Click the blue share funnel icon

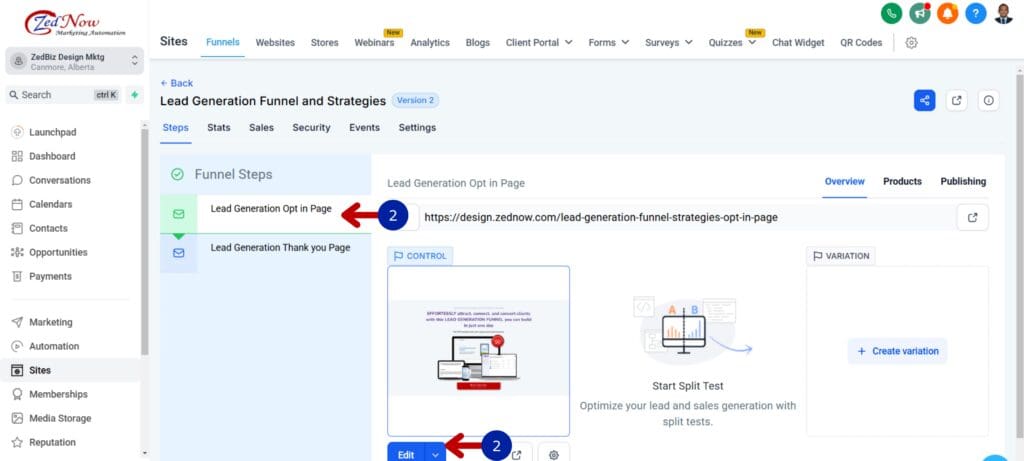click(x=925, y=101)
